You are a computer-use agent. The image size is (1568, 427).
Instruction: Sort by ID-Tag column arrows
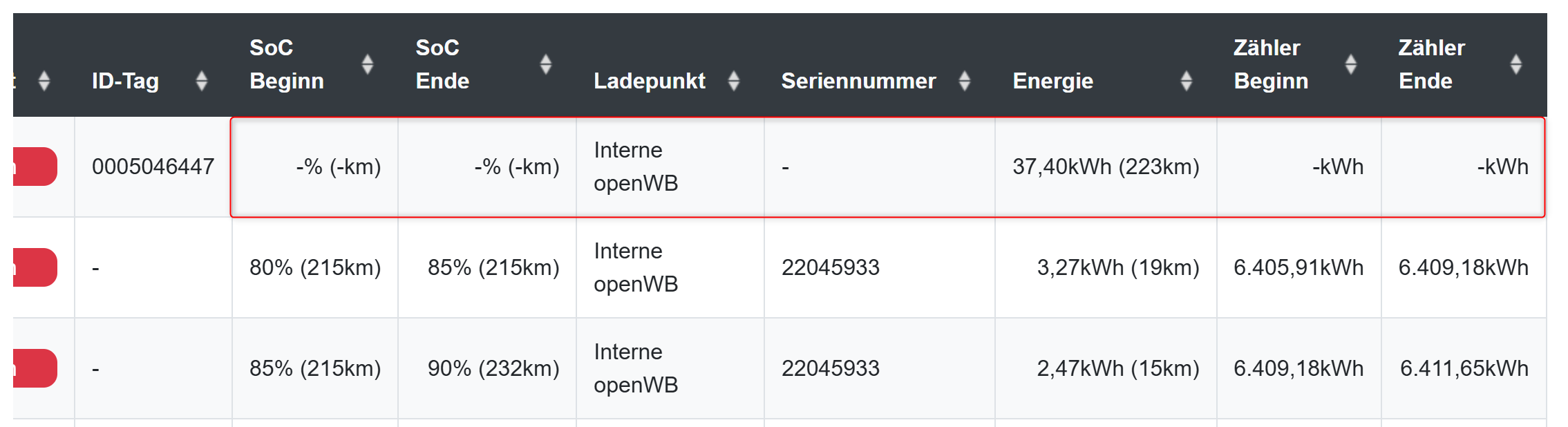[202, 81]
